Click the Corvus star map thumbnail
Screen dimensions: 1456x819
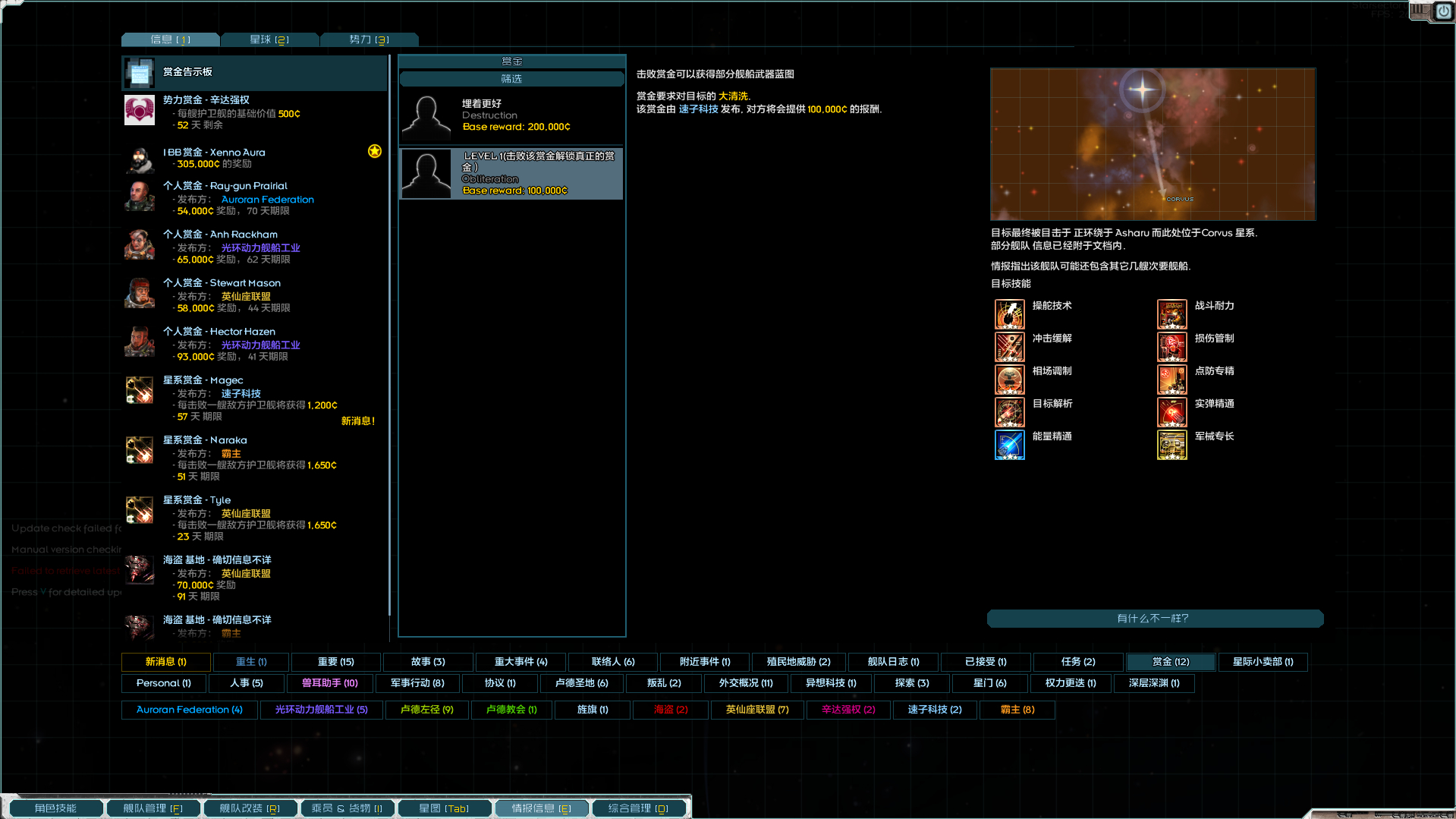point(1152,144)
